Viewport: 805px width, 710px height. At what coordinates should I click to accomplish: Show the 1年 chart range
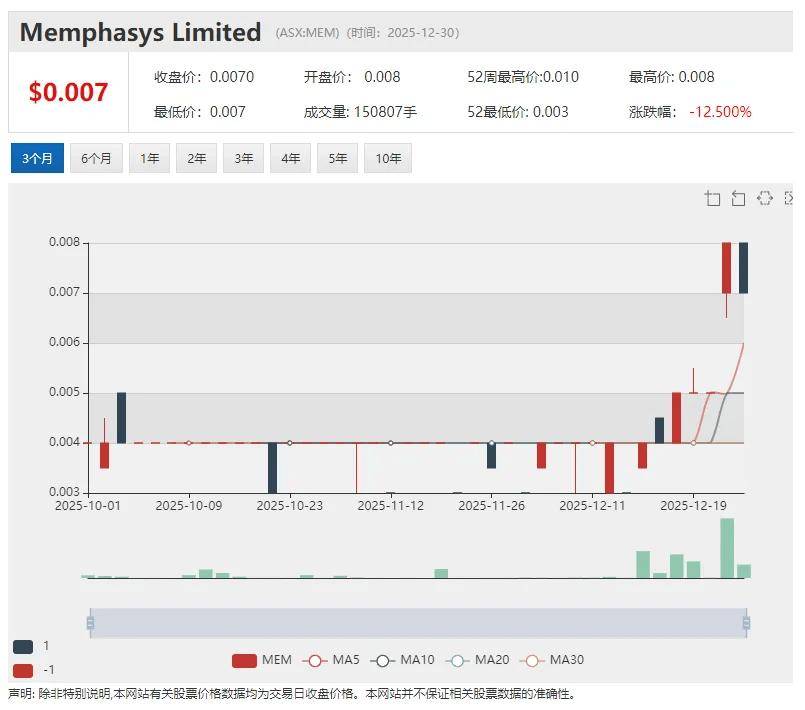pyautogui.click(x=149, y=158)
